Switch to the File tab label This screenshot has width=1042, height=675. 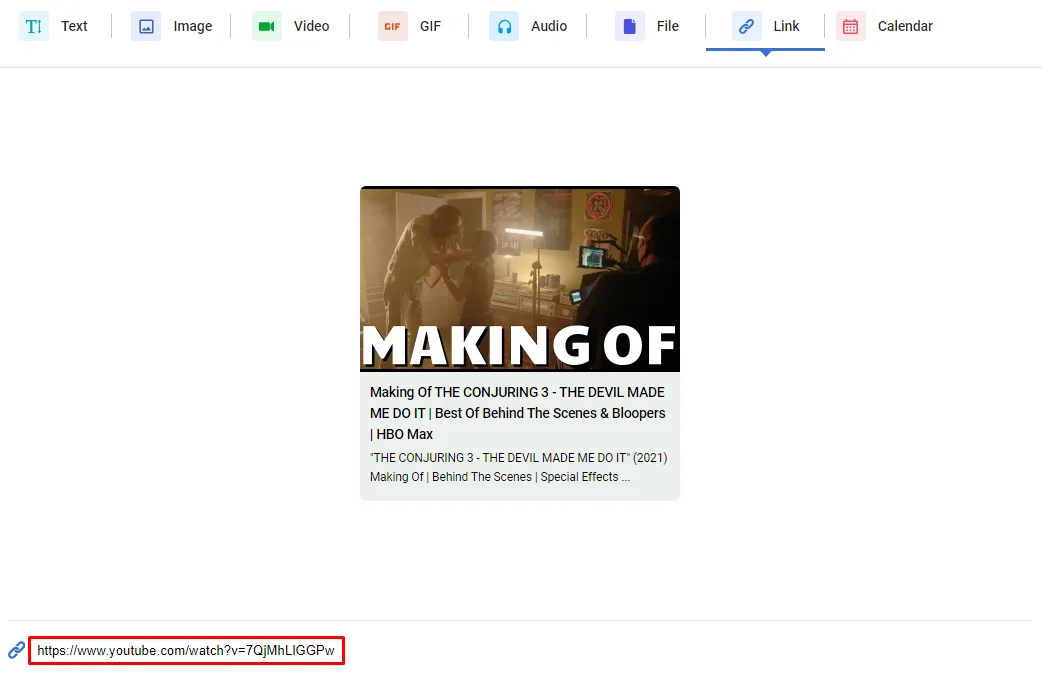pyautogui.click(x=668, y=27)
